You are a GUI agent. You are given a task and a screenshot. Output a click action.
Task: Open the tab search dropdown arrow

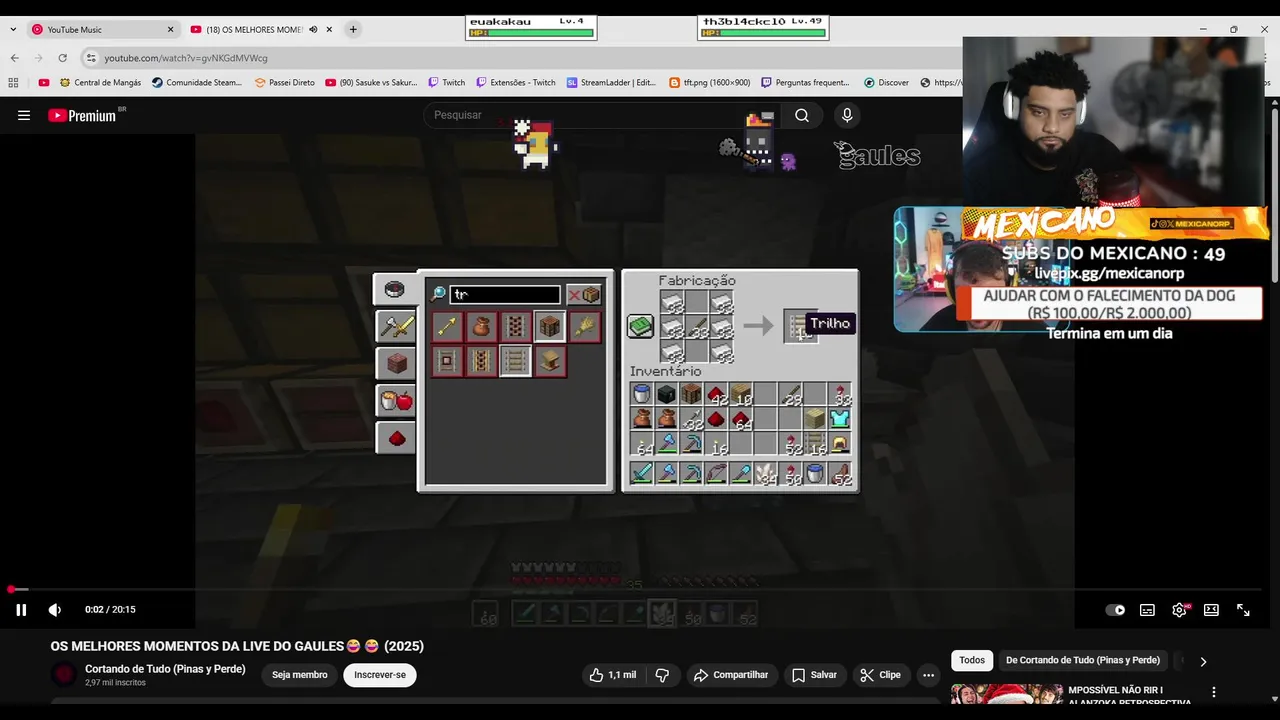pyautogui.click(x=13, y=29)
